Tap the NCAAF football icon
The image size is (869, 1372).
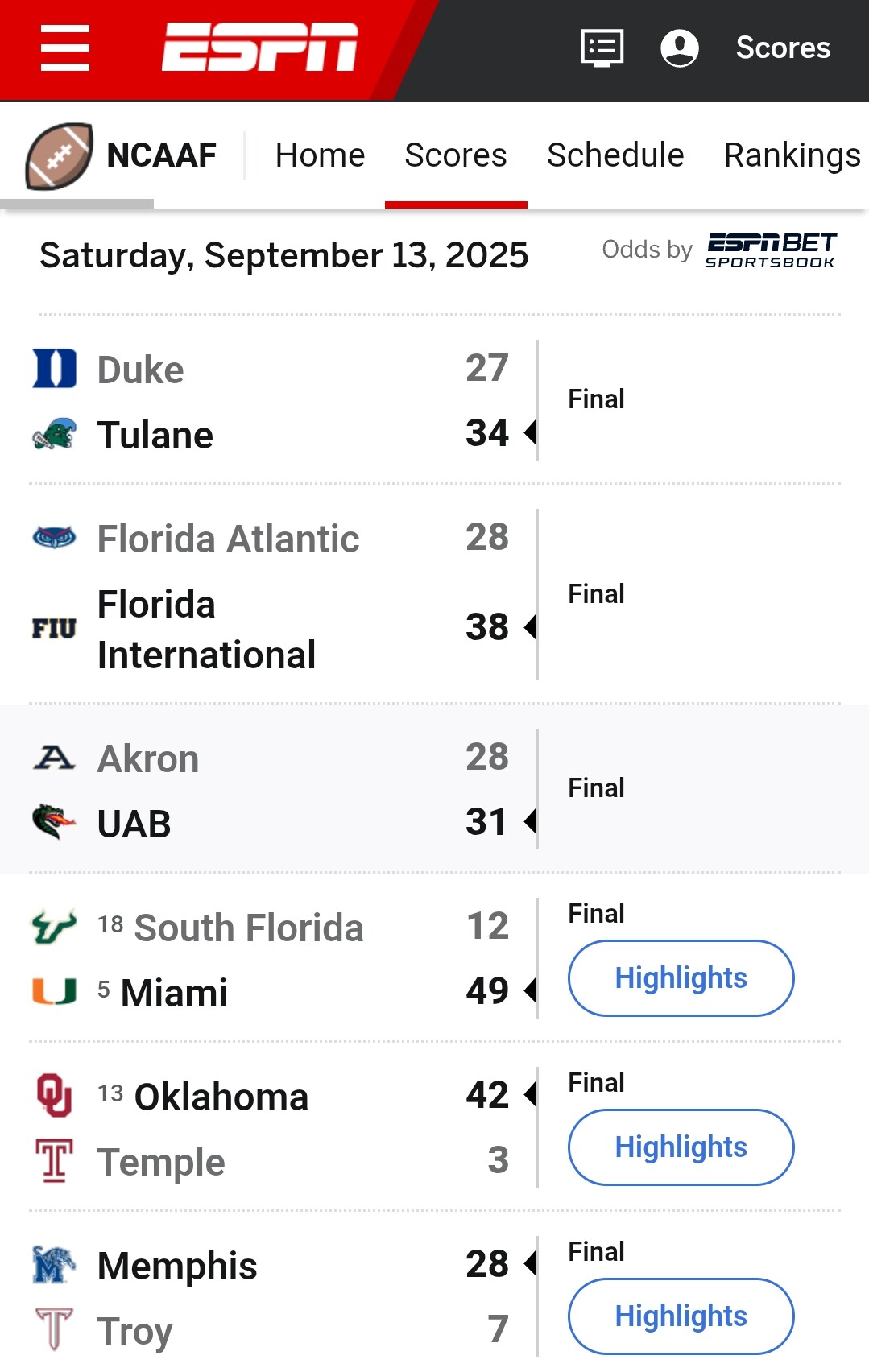coord(59,155)
